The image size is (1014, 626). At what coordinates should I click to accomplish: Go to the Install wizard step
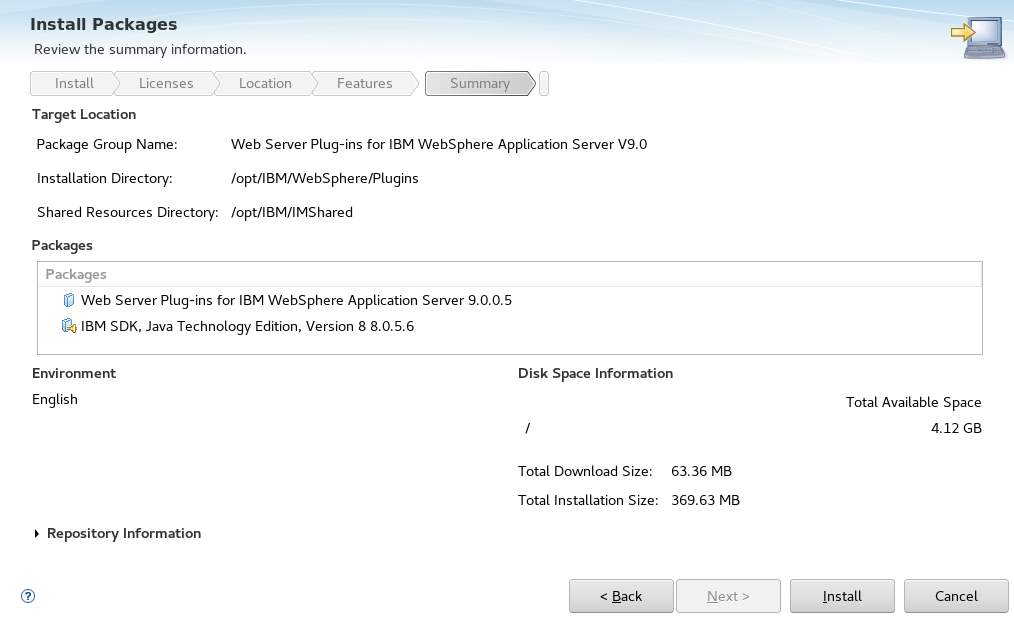[74, 83]
